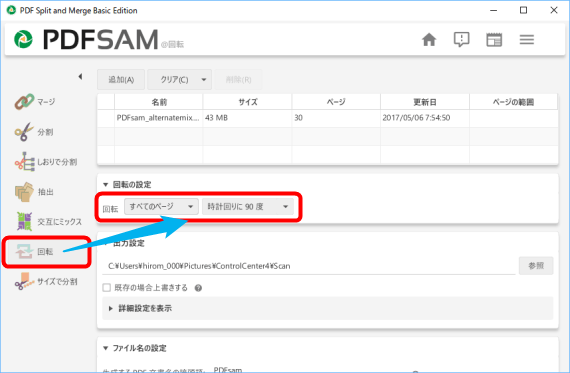Enable 既存の場合上書きする checkbox
570x373 pixels.
pyautogui.click(x=107, y=288)
